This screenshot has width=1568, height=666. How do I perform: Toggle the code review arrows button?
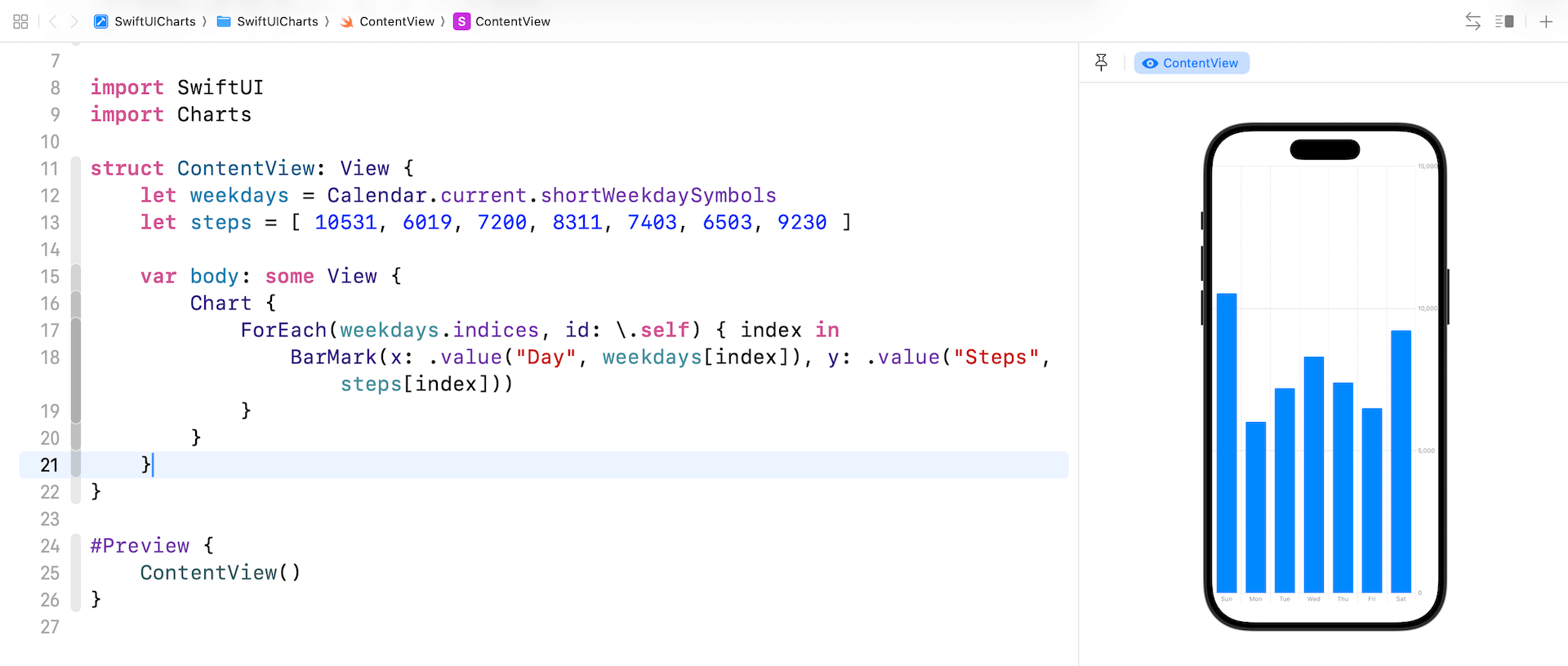[x=1472, y=22]
